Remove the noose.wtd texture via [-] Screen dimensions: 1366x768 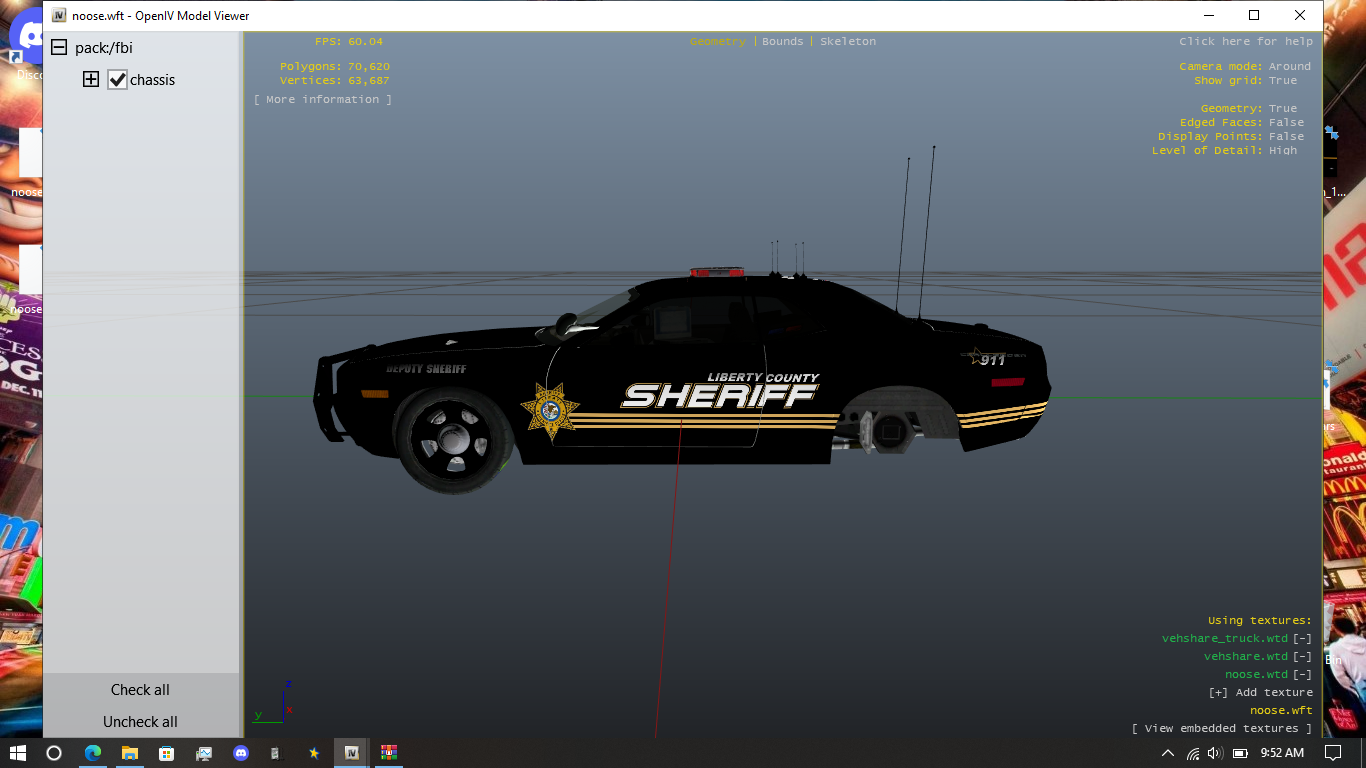(x=1302, y=674)
